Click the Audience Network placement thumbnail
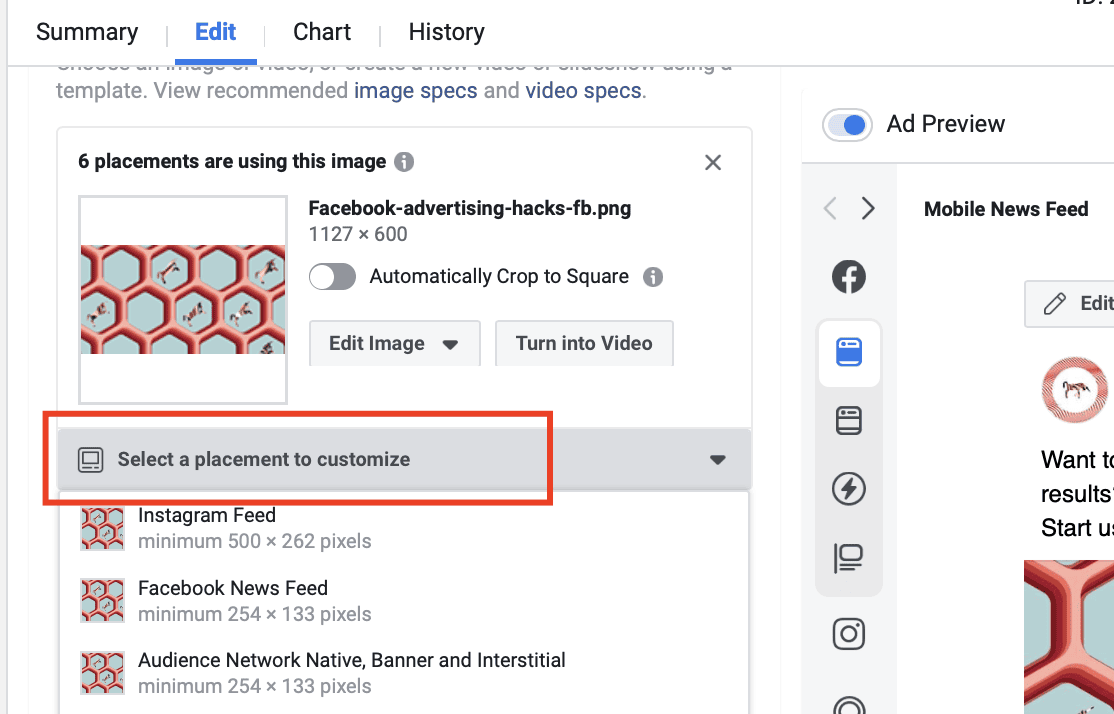The image size is (1114, 714). (102, 673)
